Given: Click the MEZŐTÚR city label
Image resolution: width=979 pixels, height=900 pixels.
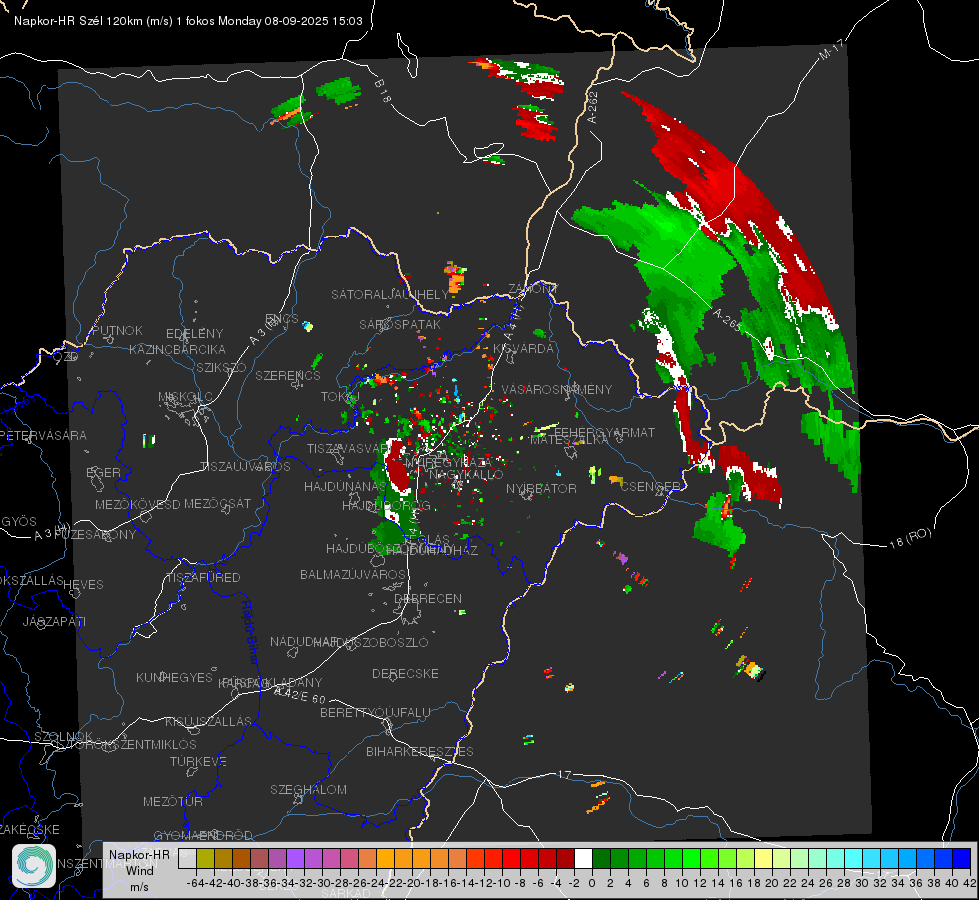Looking at the screenshot, I should 173,801.
